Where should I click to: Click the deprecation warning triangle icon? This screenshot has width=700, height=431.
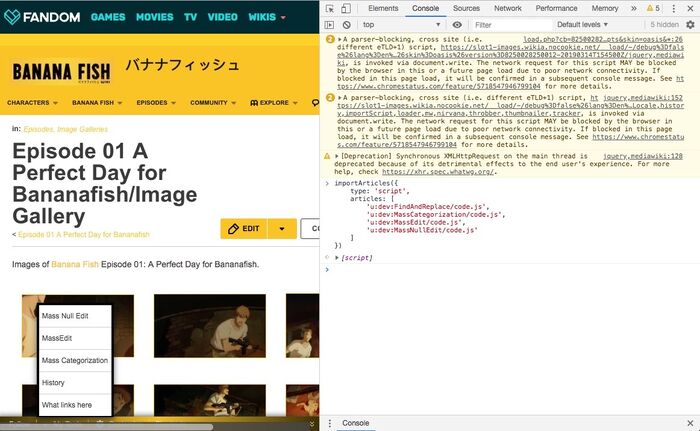click(327, 156)
